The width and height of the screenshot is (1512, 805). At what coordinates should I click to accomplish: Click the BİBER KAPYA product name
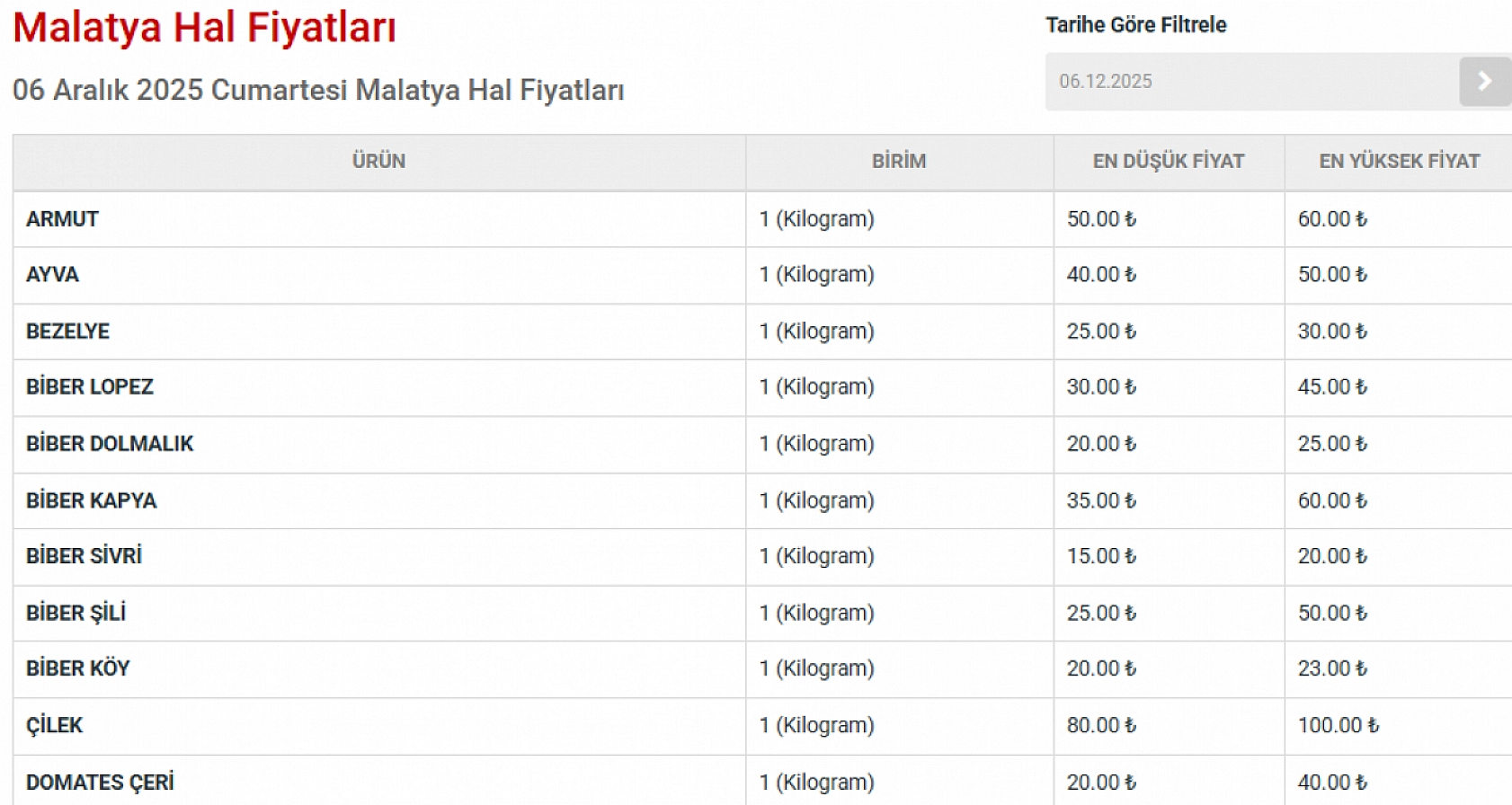pyautogui.click(x=91, y=500)
